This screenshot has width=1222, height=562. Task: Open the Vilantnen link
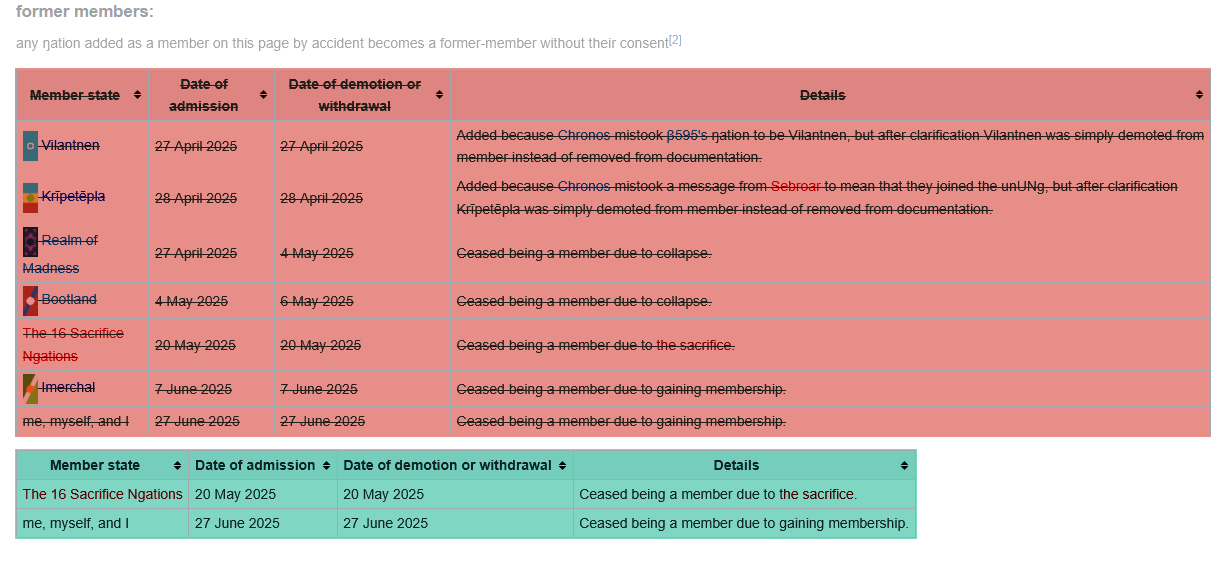[x=70, y=146]
